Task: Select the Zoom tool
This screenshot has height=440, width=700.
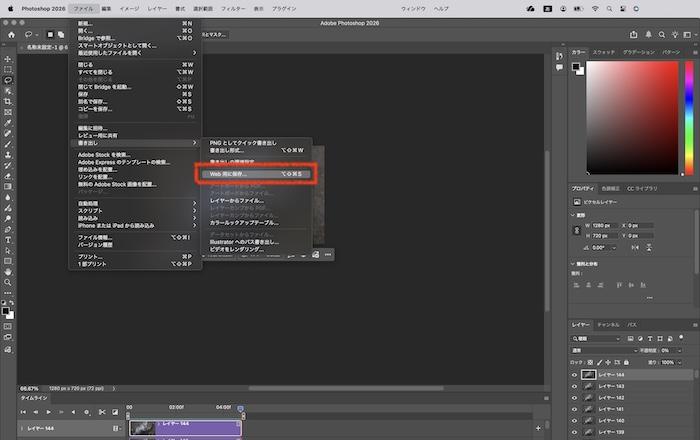Action: click(8, 282)
